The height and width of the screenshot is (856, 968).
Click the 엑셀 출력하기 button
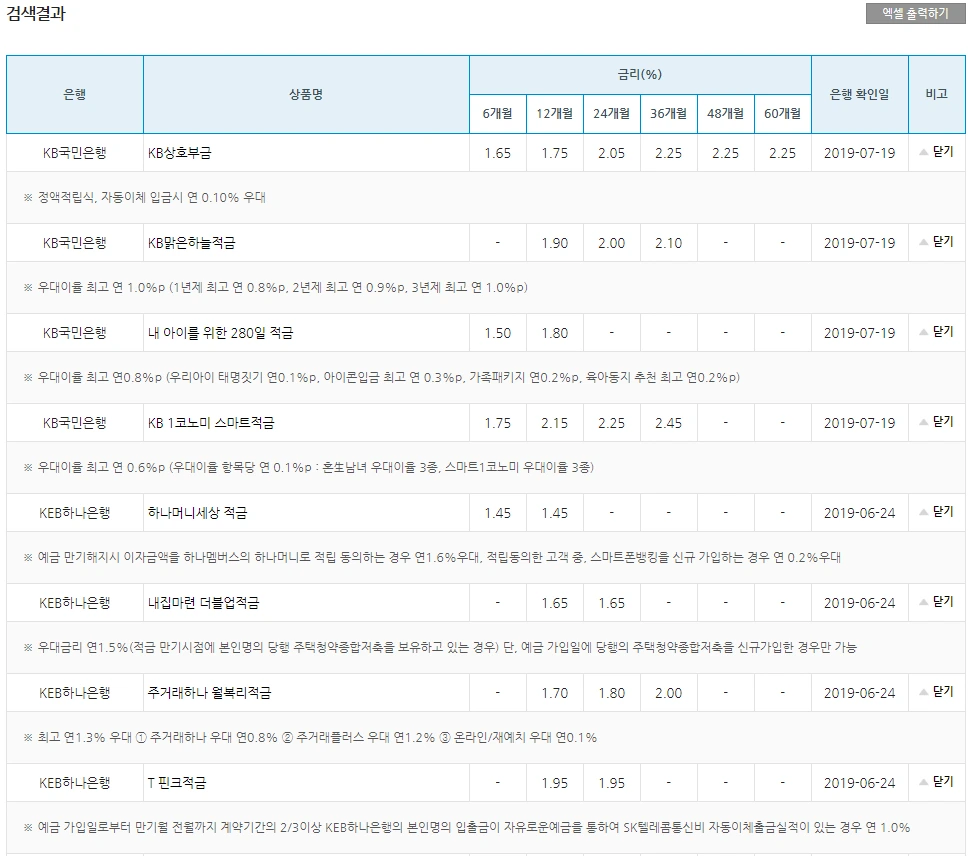tap(915, 14)
